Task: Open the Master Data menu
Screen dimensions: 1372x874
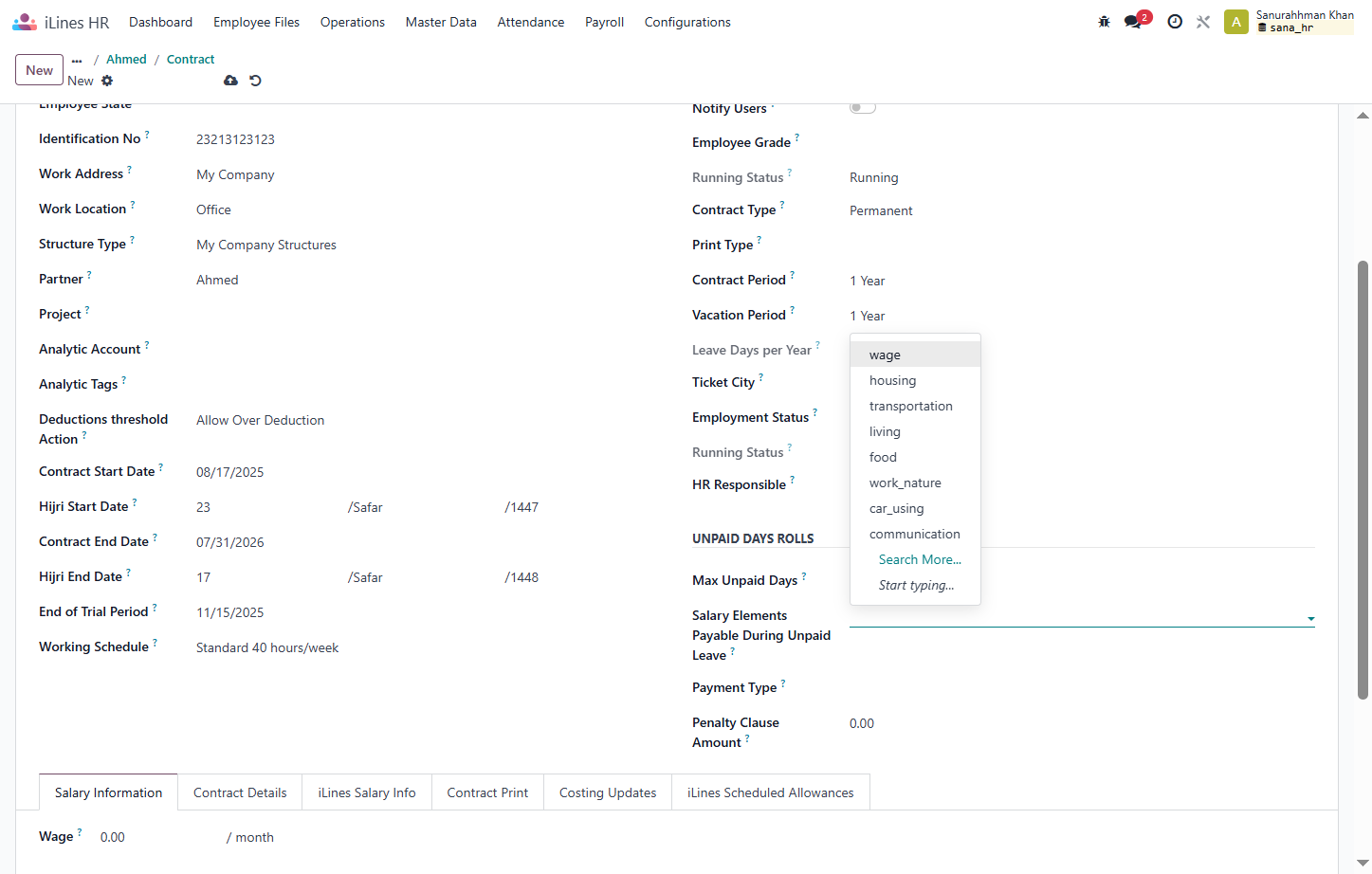Action: pyautogui.click(x=441, y=22)
